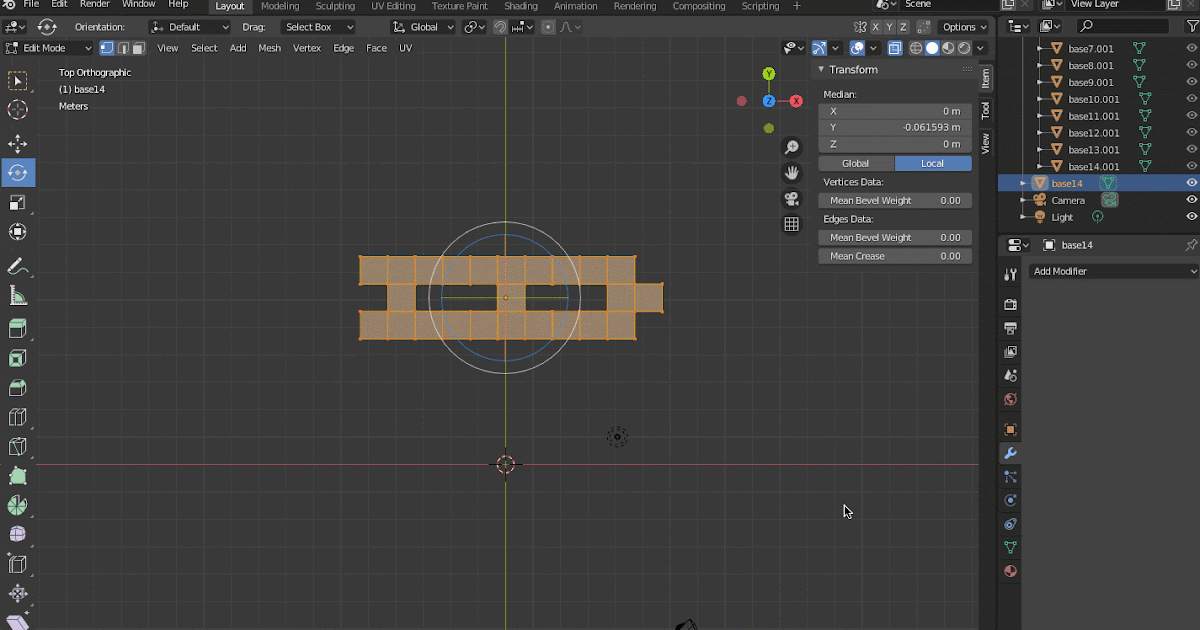
Task: Select the Cursor tool
Action: tap(17, 109)
